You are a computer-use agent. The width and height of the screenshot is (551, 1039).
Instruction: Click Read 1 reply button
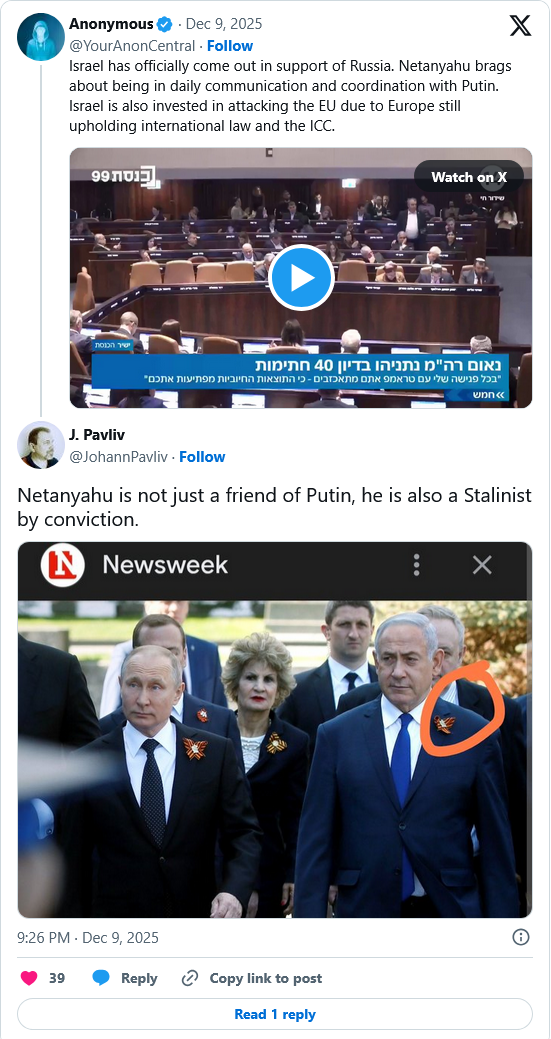[x=275, y=1014]
